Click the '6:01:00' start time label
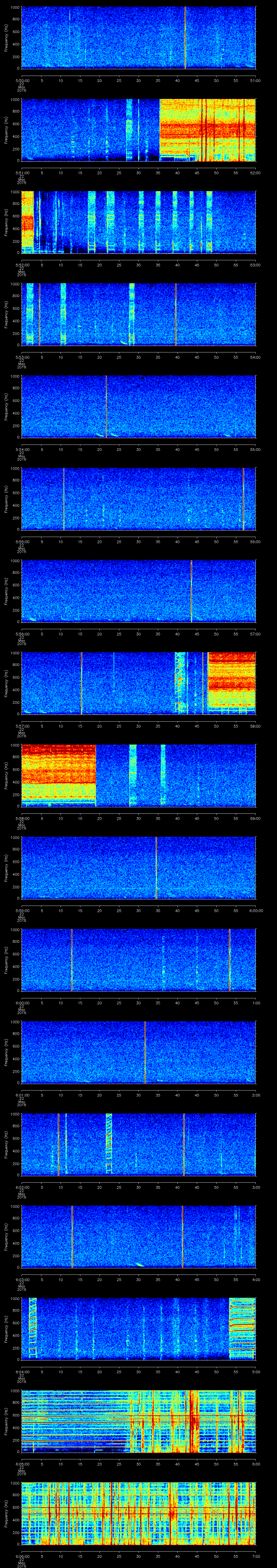Image resolution: width=277 pixels, height=1568 pixels. pos(22,1095)
